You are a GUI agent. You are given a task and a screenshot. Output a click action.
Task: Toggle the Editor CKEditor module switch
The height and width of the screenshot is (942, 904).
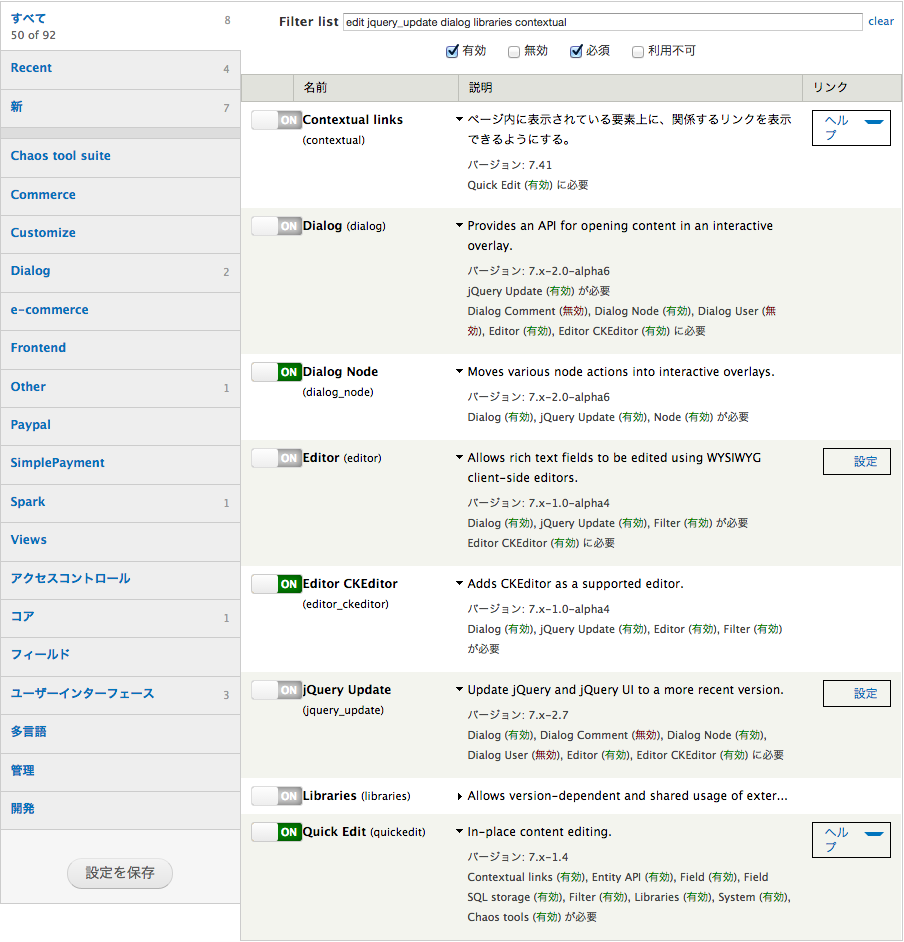[x=276, y=584]
